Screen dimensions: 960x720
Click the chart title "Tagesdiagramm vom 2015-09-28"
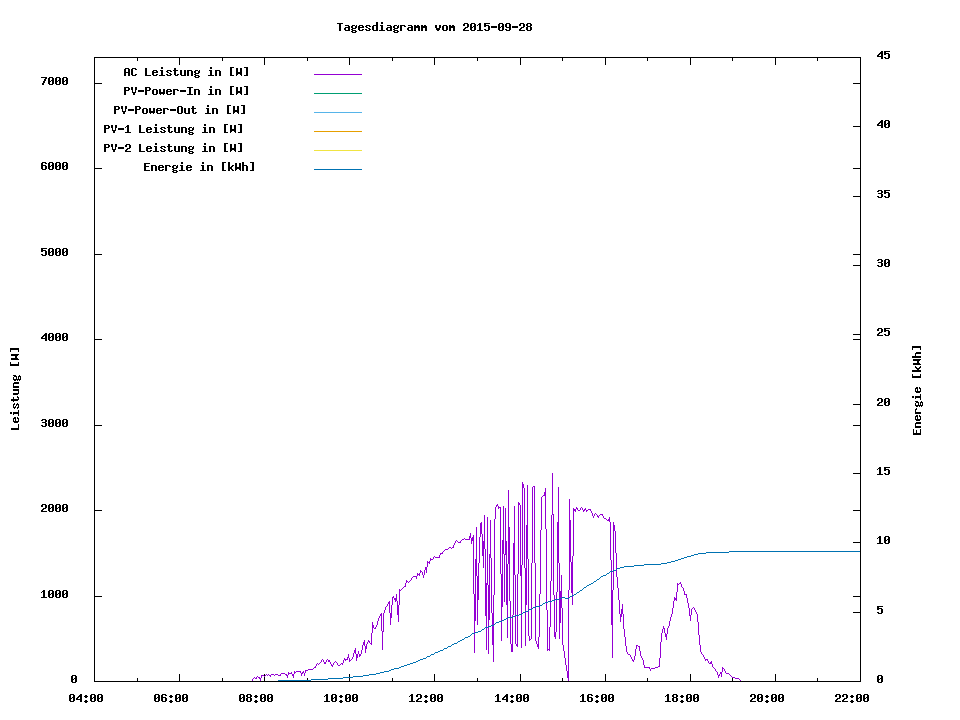coord(434,27)
